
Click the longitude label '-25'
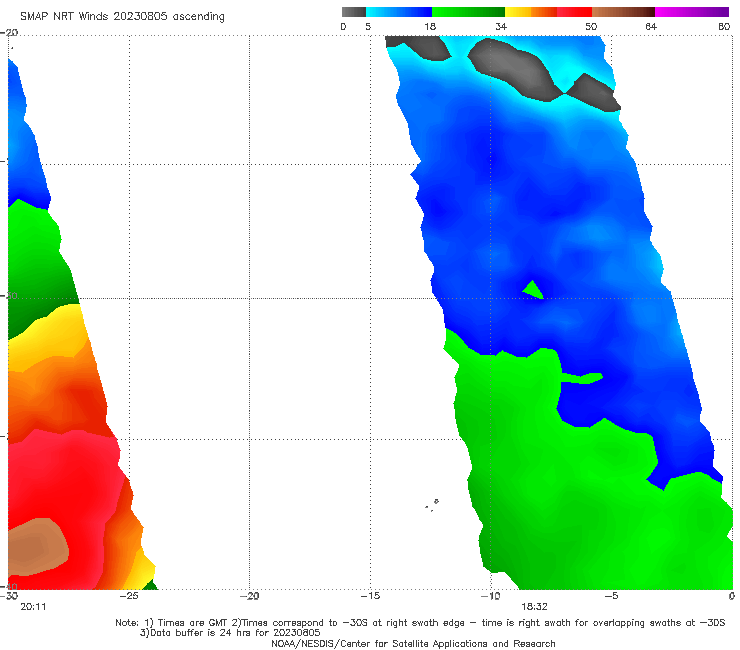coord(129,596)
